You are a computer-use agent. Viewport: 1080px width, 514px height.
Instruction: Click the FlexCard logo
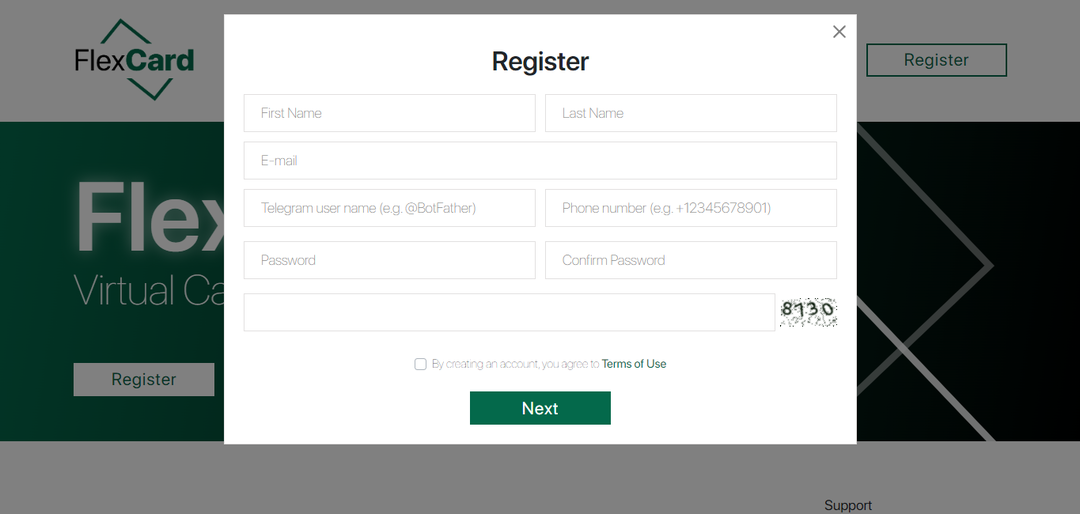coord(134,60)
